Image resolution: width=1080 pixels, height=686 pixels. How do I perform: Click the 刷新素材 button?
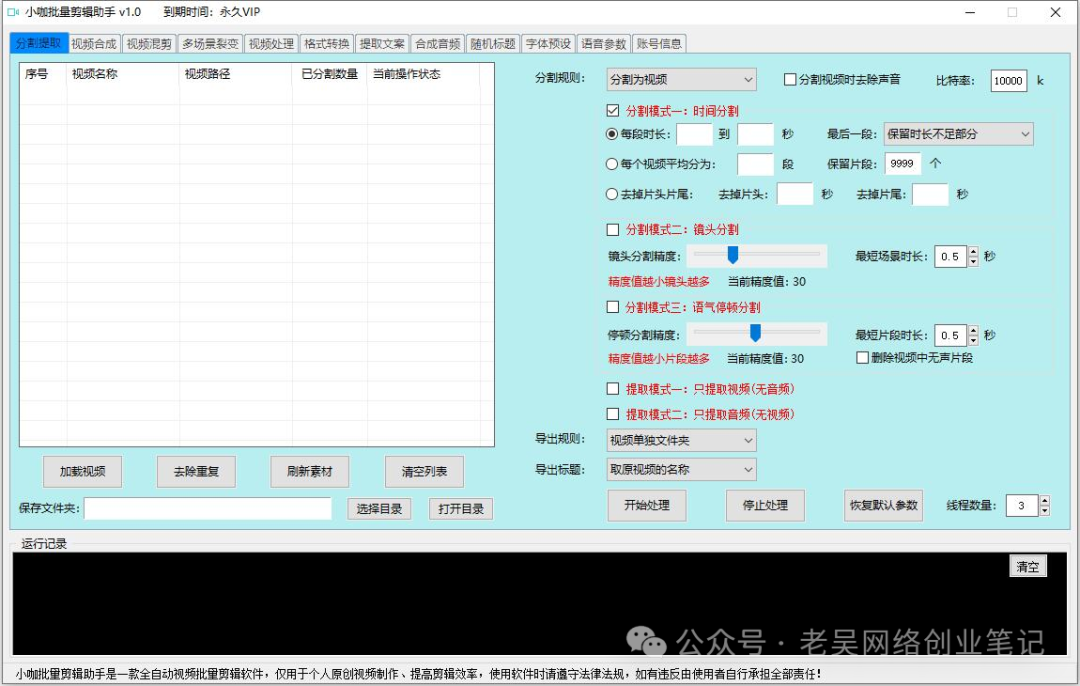pos(310,471)
